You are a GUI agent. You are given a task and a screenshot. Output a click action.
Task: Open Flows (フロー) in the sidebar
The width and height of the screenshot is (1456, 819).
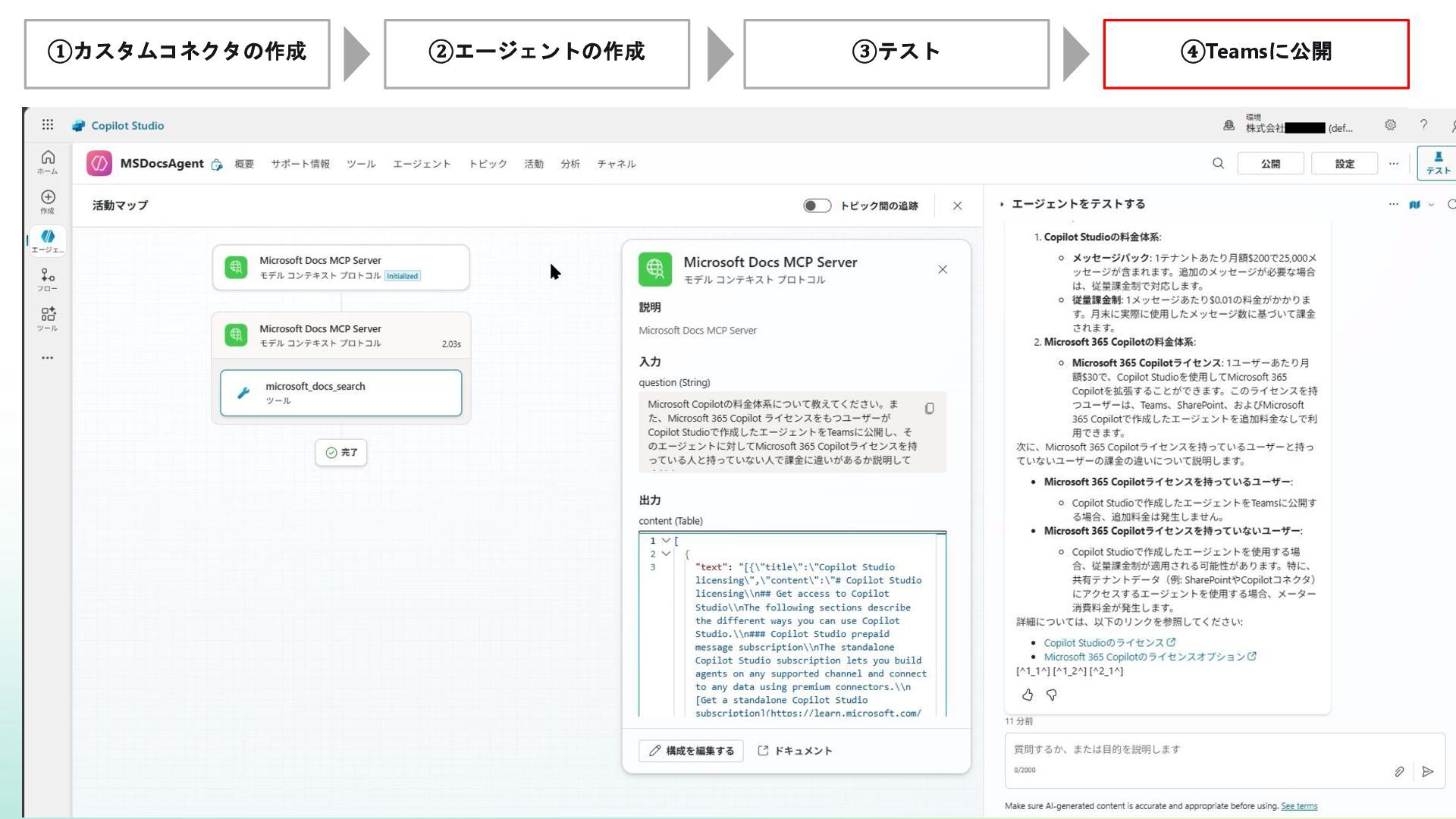pos(48,279)
